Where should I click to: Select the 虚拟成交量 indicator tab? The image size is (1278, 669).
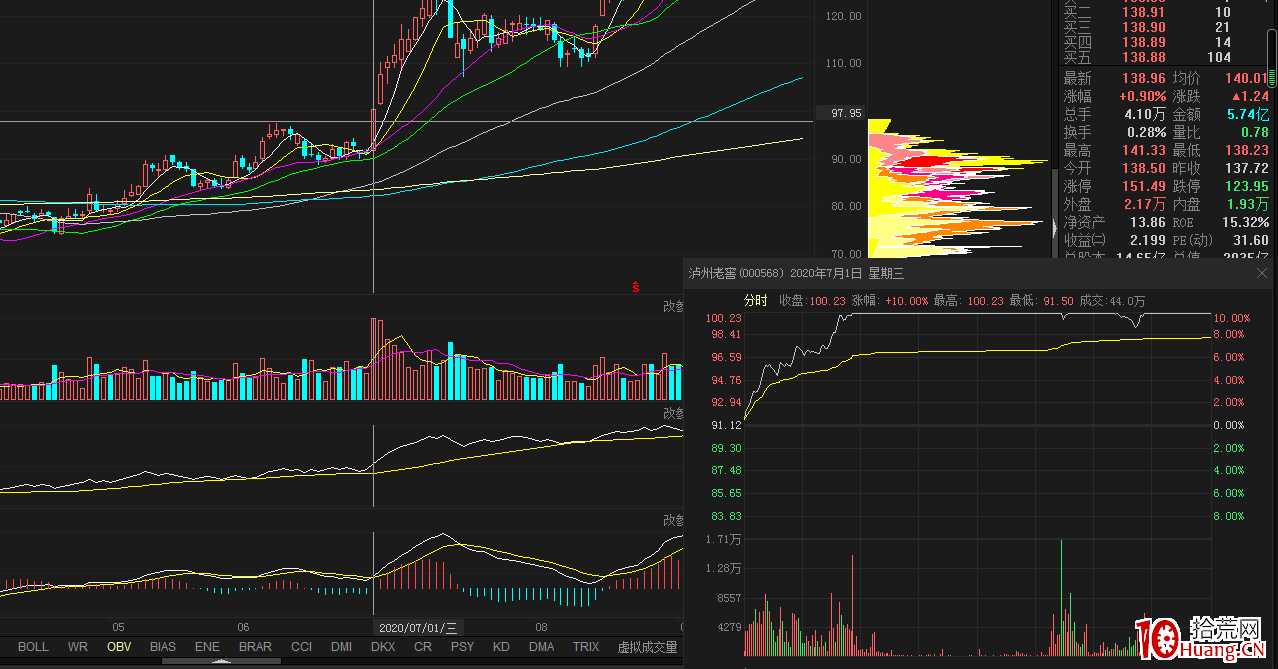647,647
